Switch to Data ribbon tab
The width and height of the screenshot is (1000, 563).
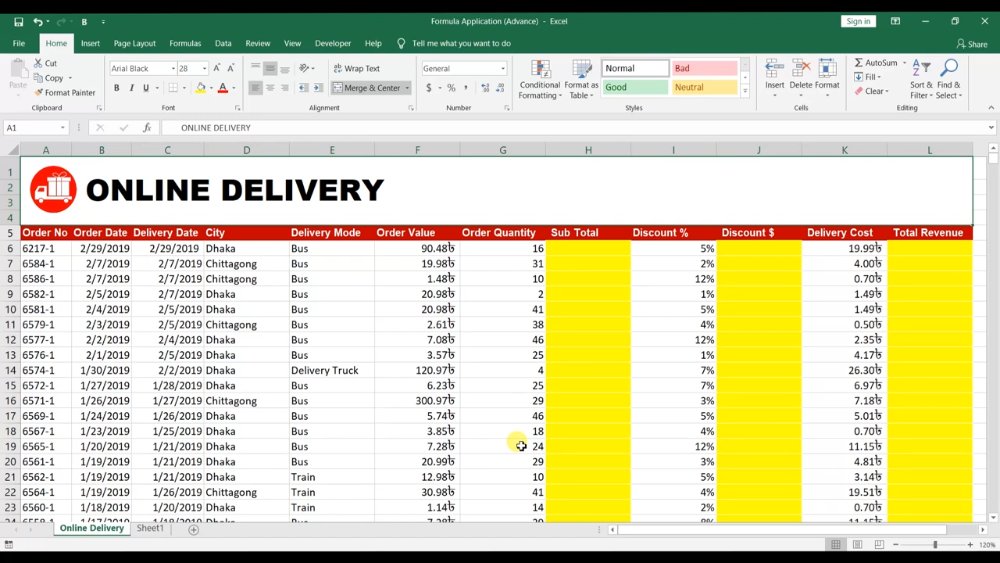click(223, 43)
